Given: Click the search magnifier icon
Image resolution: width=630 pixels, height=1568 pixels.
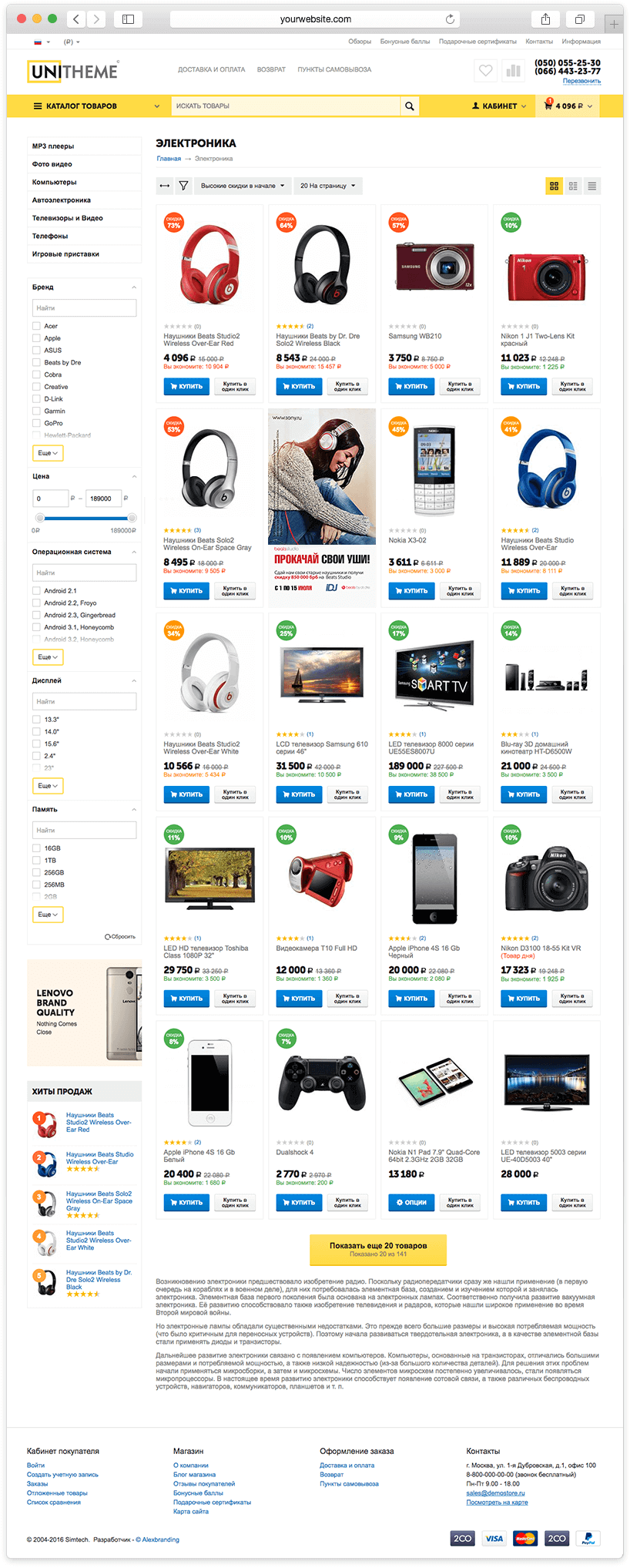Looking at the screenshot, I should 410,106.
